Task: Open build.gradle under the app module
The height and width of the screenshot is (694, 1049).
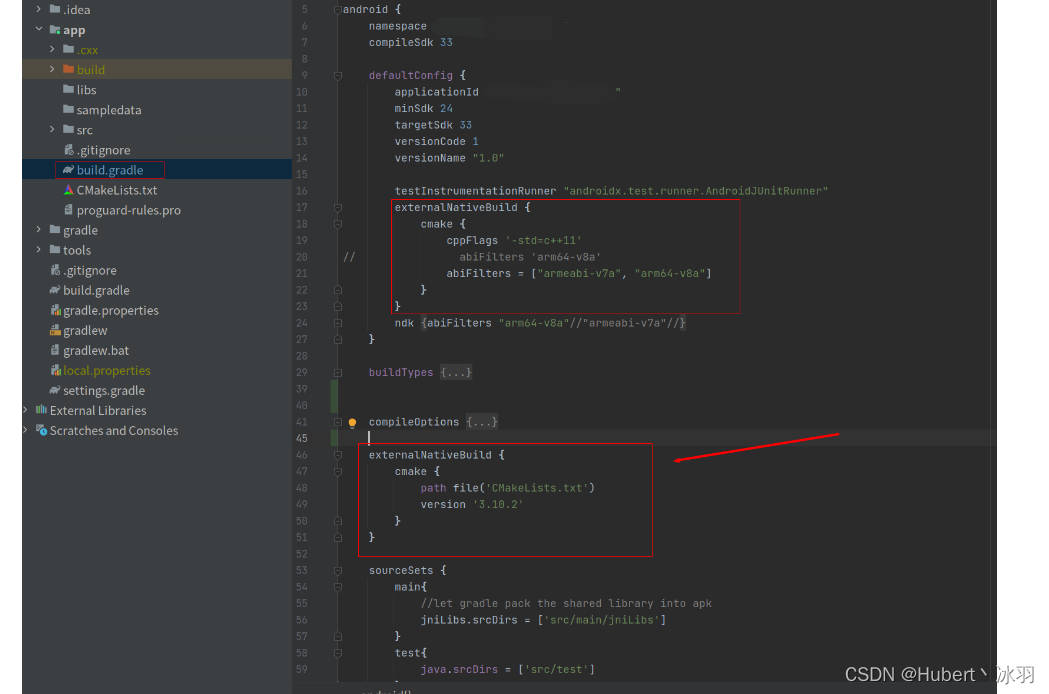Action: click(110, 169)
